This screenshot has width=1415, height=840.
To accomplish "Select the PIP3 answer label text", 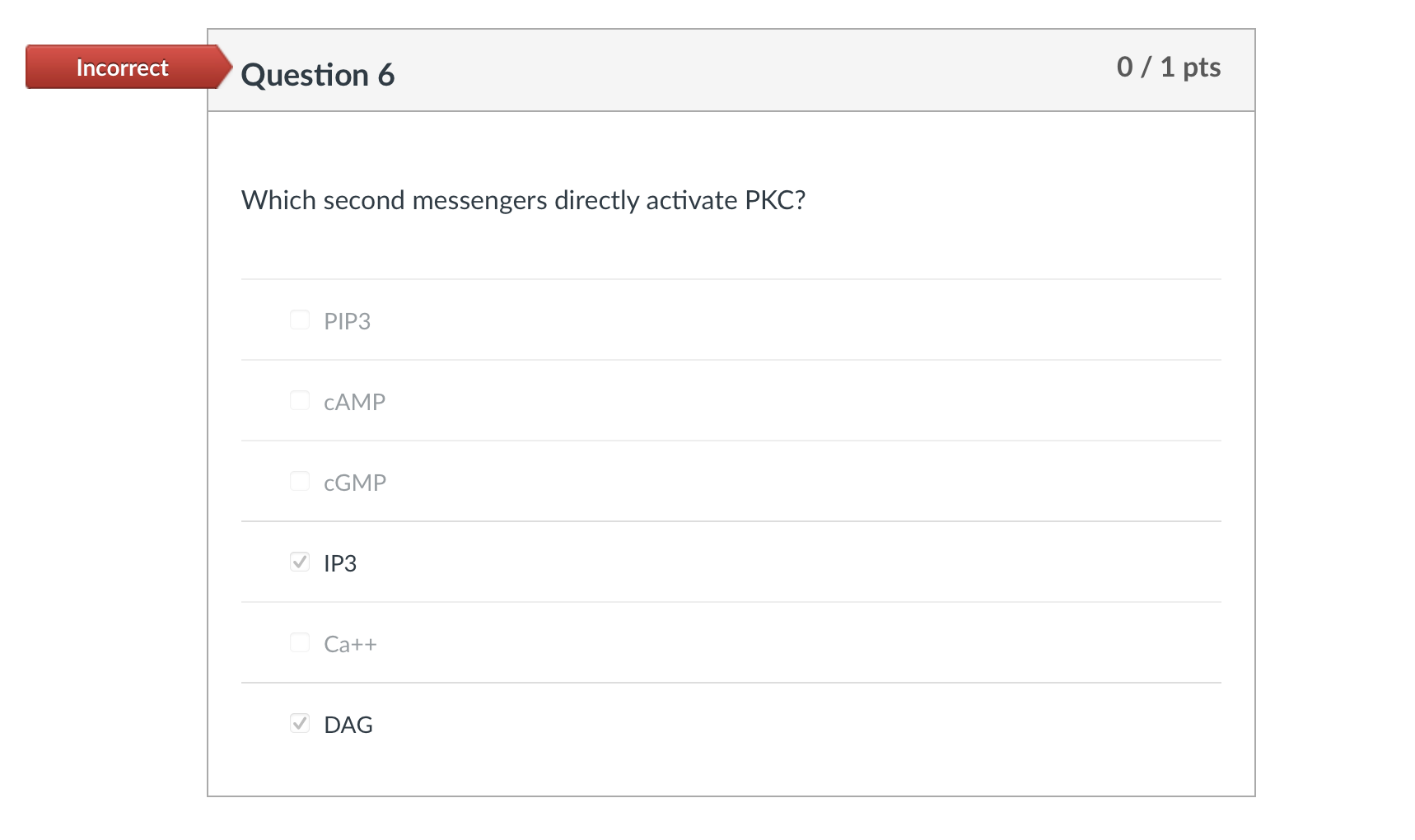I will click(348, 321).
